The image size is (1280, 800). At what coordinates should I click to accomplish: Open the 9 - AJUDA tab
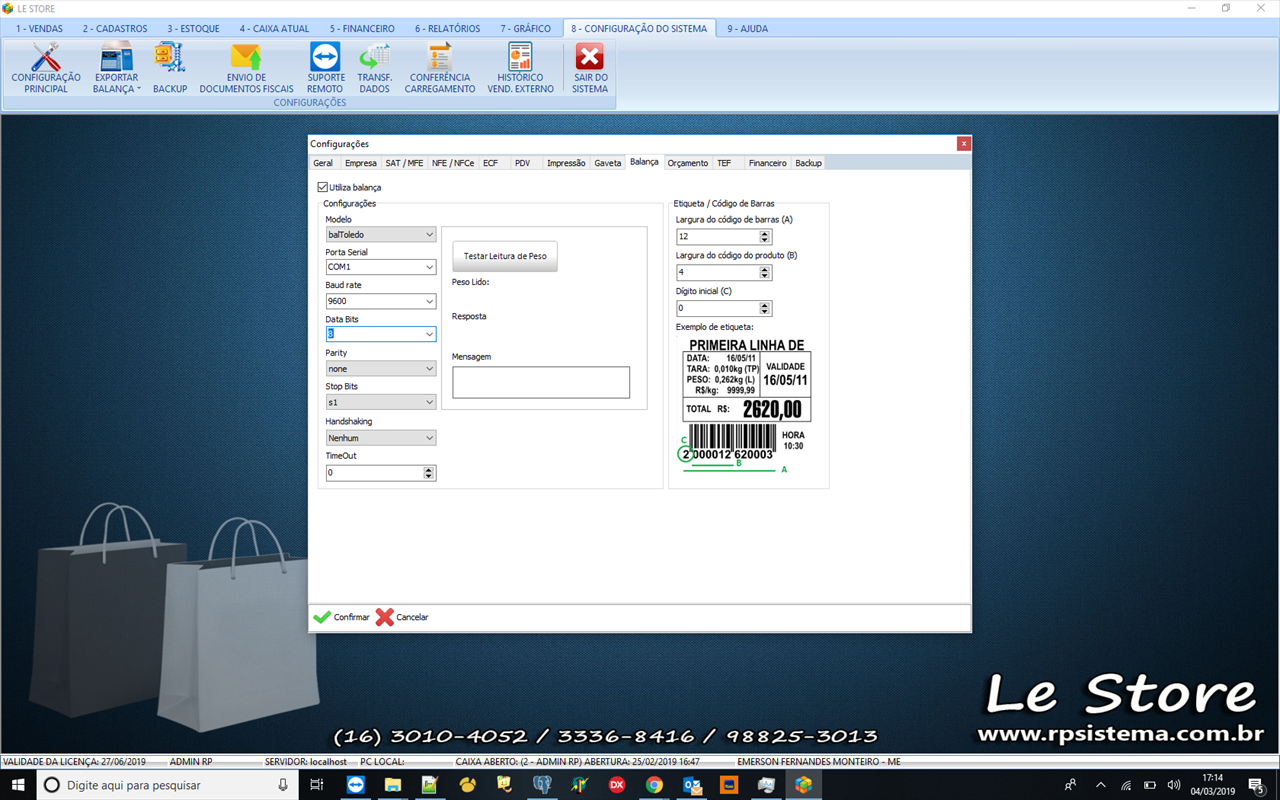coord(748,28)
